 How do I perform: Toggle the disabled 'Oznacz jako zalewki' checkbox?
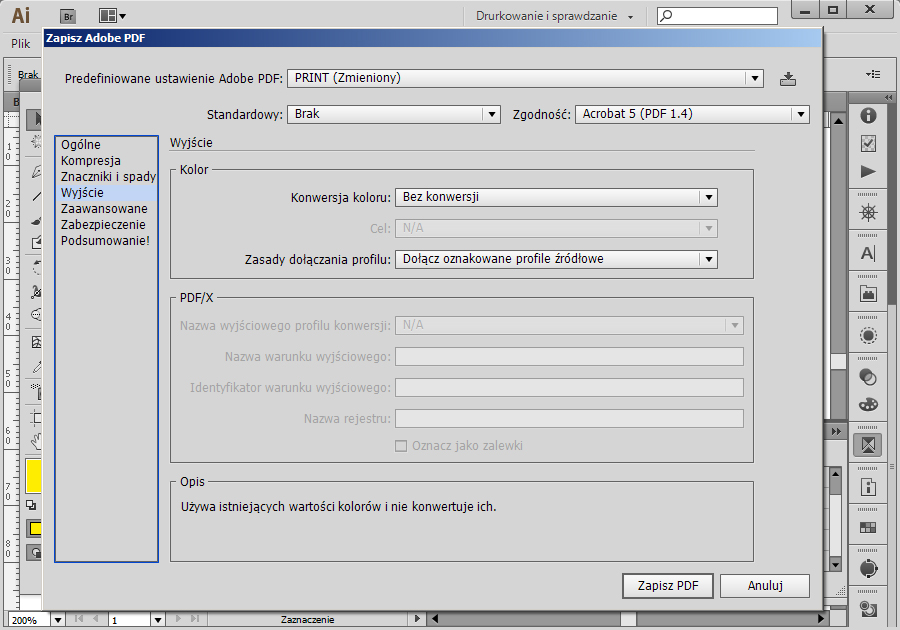tap(401, 446)
